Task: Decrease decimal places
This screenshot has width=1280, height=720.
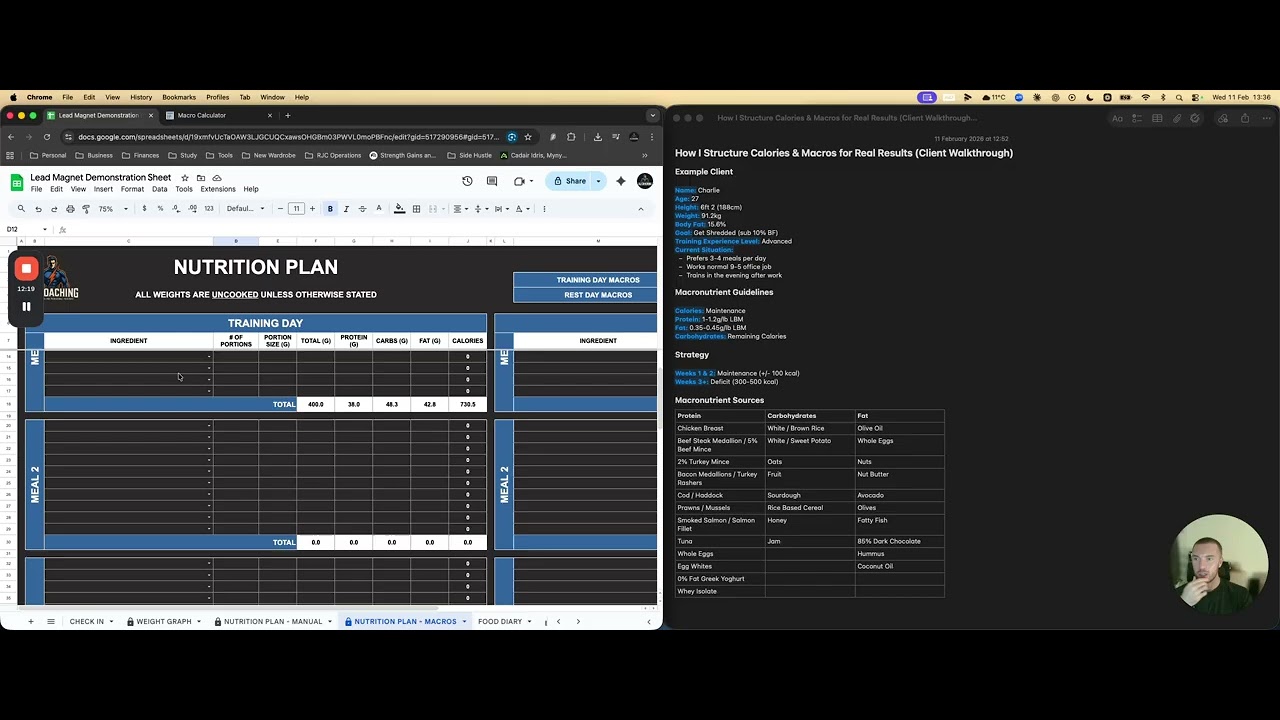Action: coord(176,209)
